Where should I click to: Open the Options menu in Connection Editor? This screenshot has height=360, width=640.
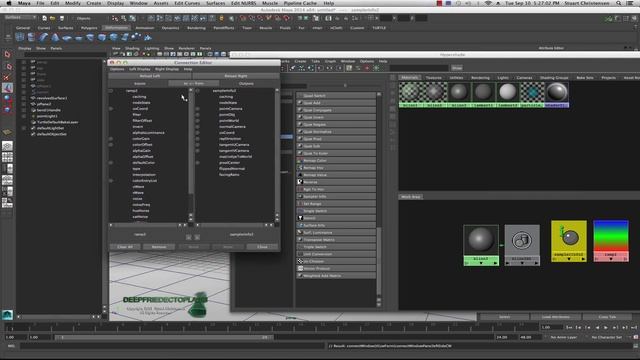117,69
